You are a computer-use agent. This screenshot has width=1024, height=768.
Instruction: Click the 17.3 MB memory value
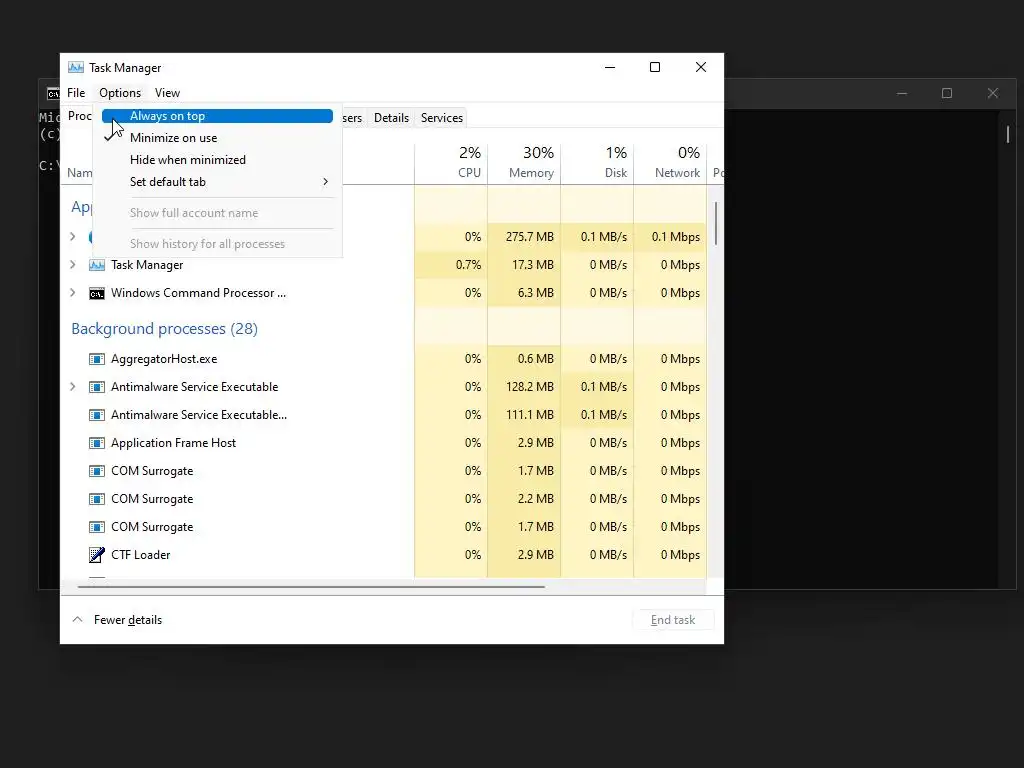[533, 265]
